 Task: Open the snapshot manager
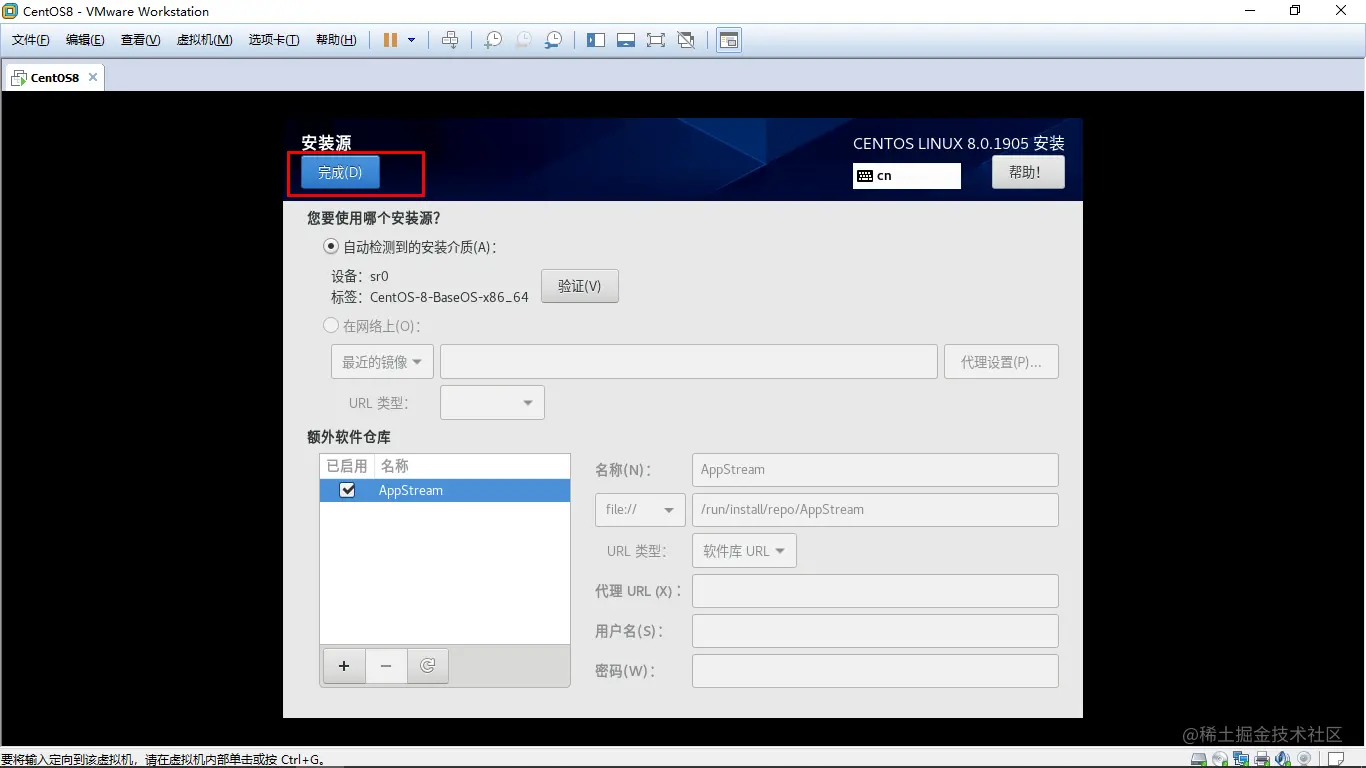[x=553, y=40]
